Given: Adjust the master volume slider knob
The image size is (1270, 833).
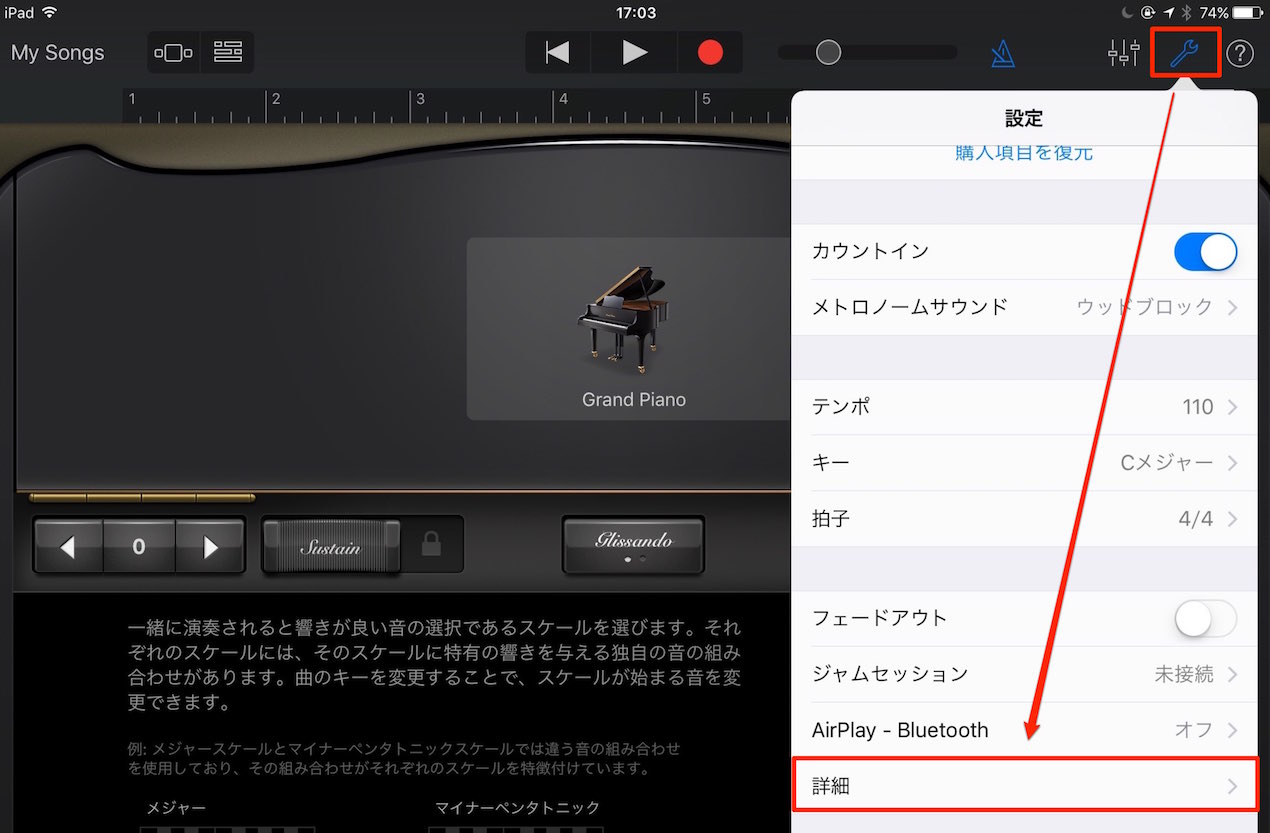Looking at the screenshot, I should [828, 52].
